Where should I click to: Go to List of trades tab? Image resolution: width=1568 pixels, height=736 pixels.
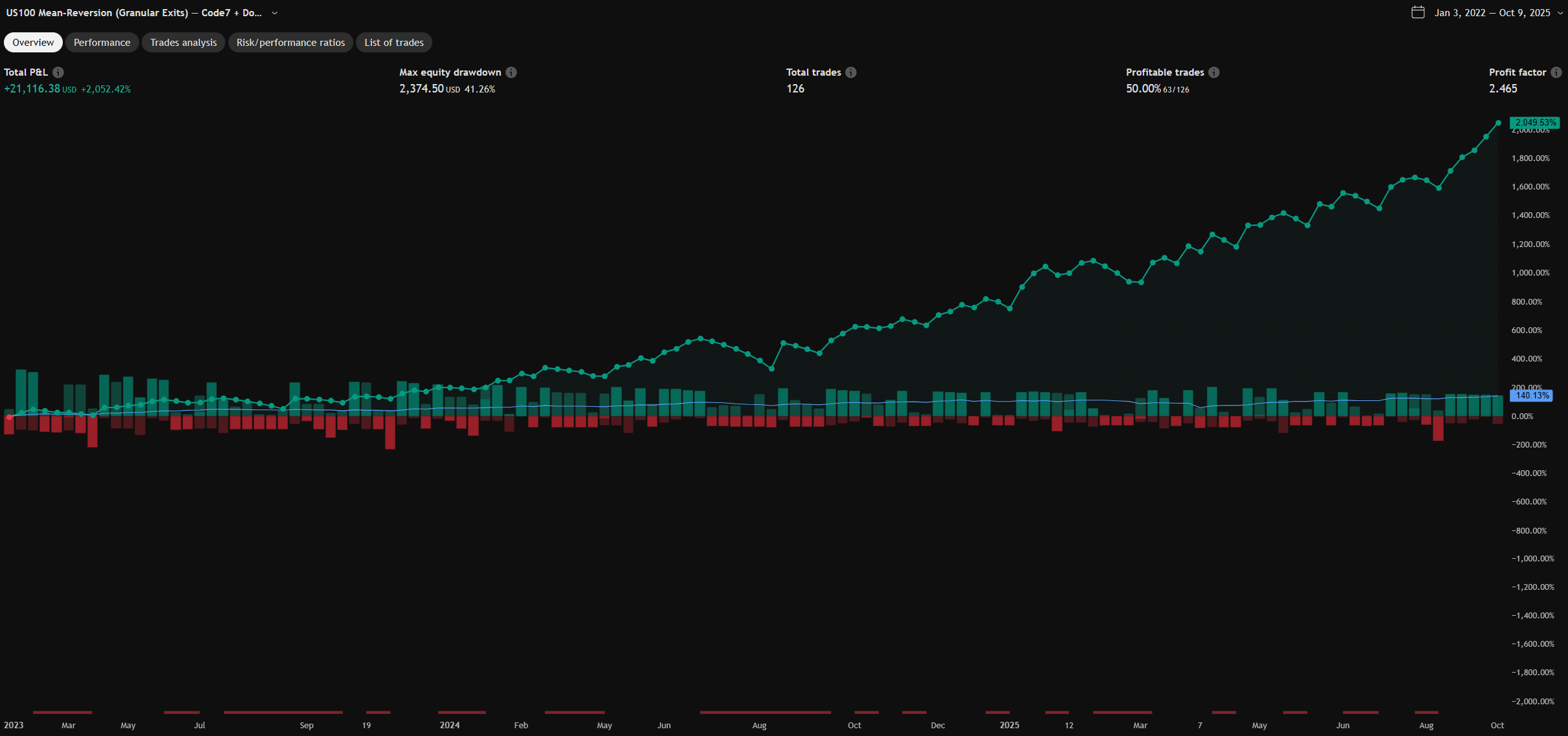[x=393, y=43]
